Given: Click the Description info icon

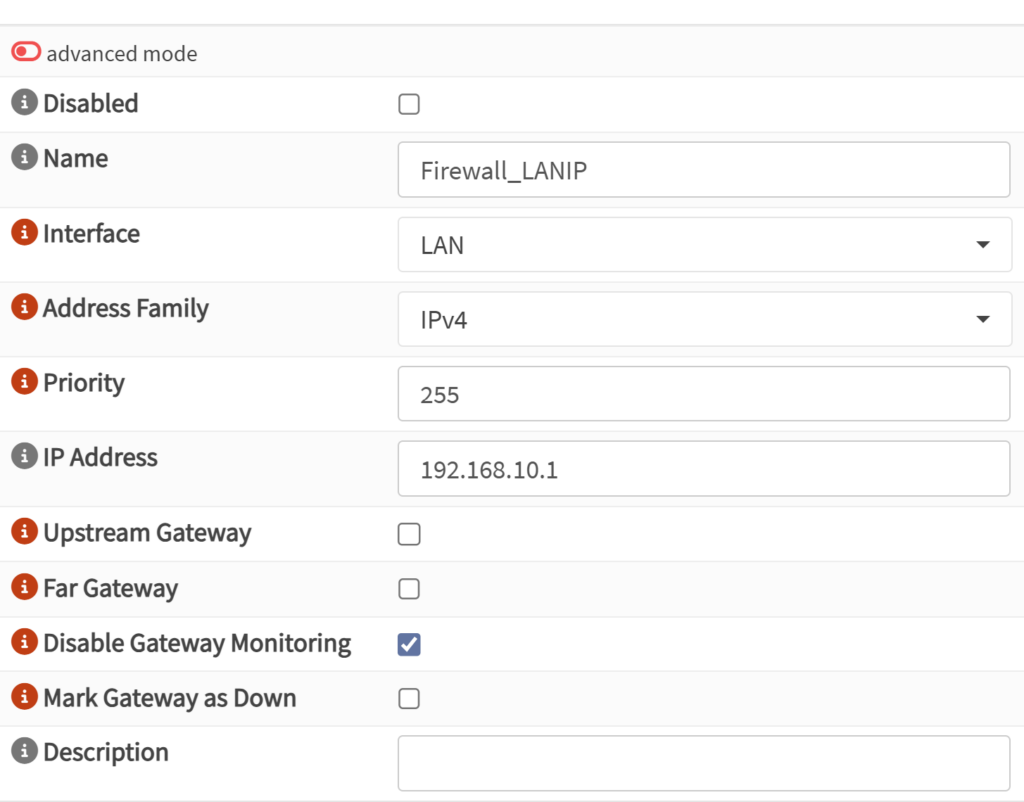Looking at the screenshot, I should pos(24,752).
